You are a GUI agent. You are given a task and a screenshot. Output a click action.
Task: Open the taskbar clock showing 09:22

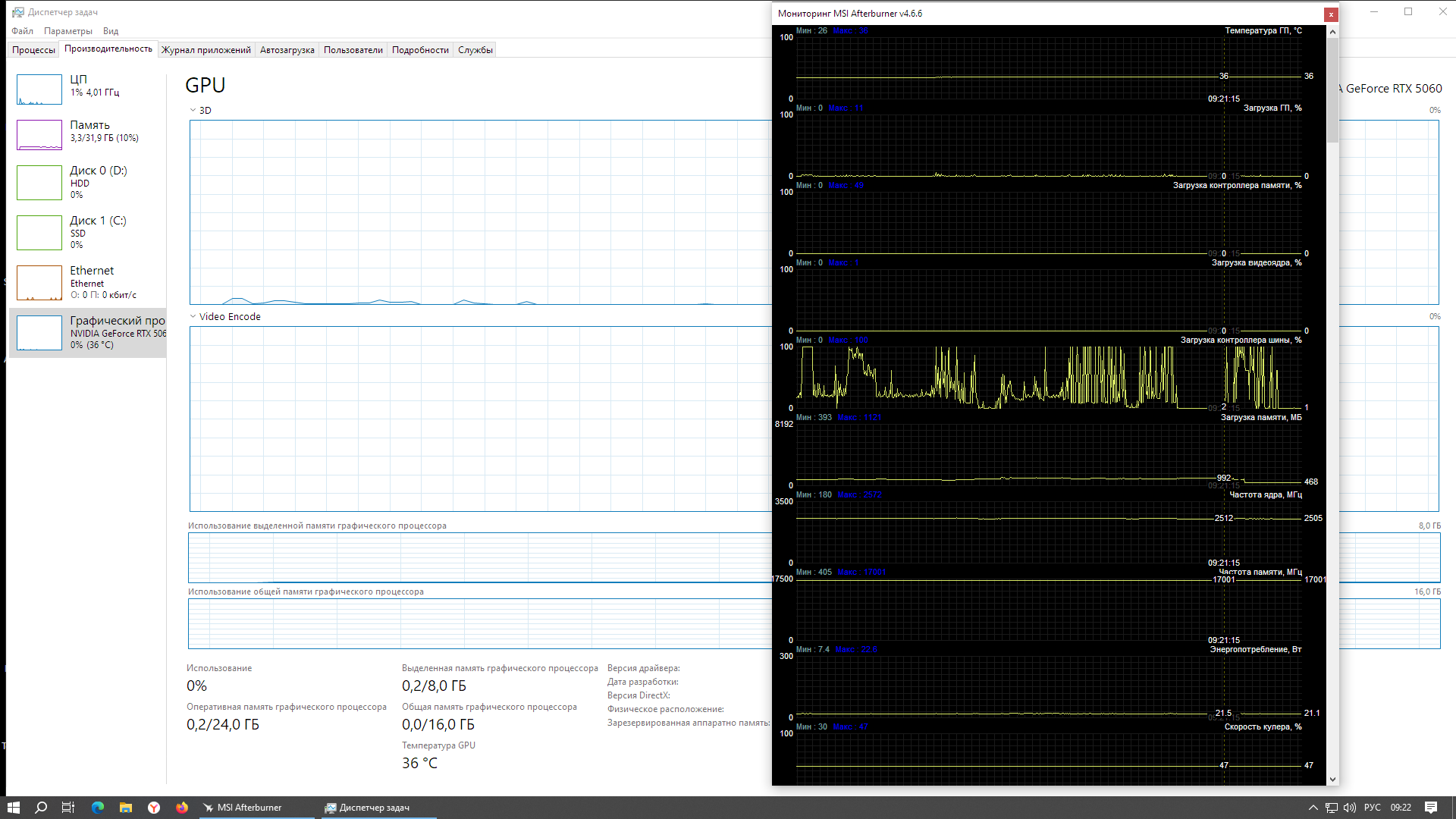click(x=1401, y=808)
